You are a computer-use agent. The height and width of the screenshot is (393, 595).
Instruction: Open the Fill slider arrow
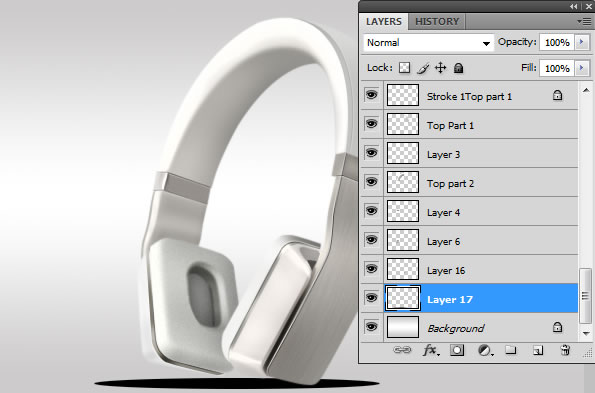[582, 68]
